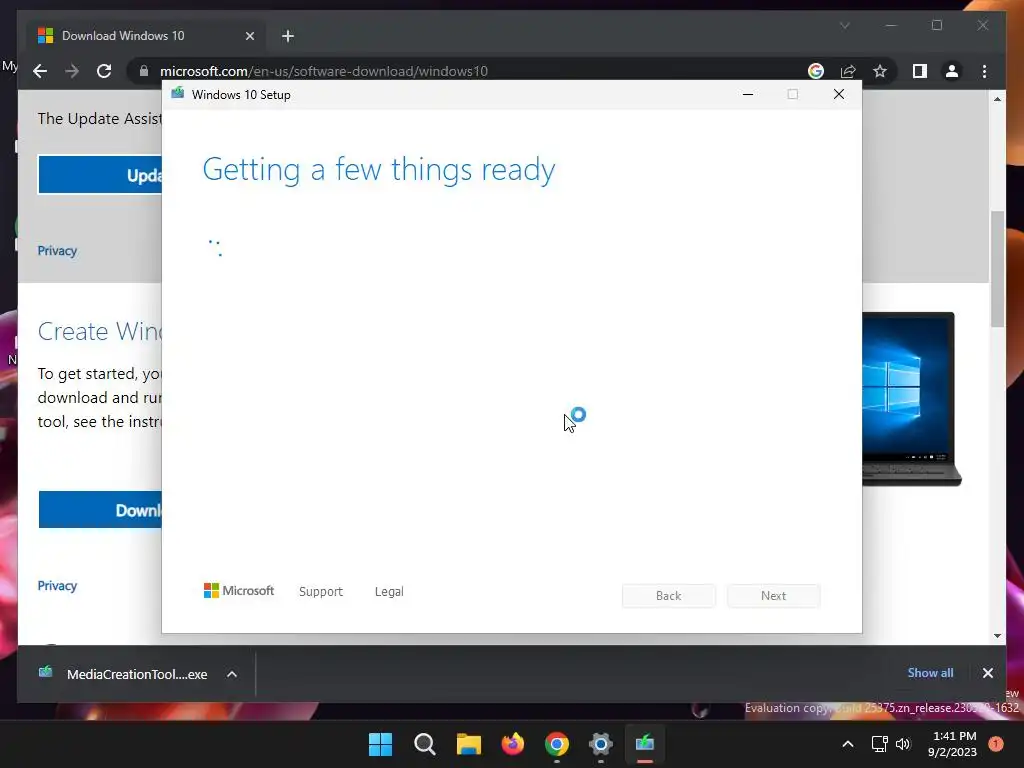Reload the Download Windows 10 page
This screenshot has height=768, width=1024.
[x=104, y=71]
